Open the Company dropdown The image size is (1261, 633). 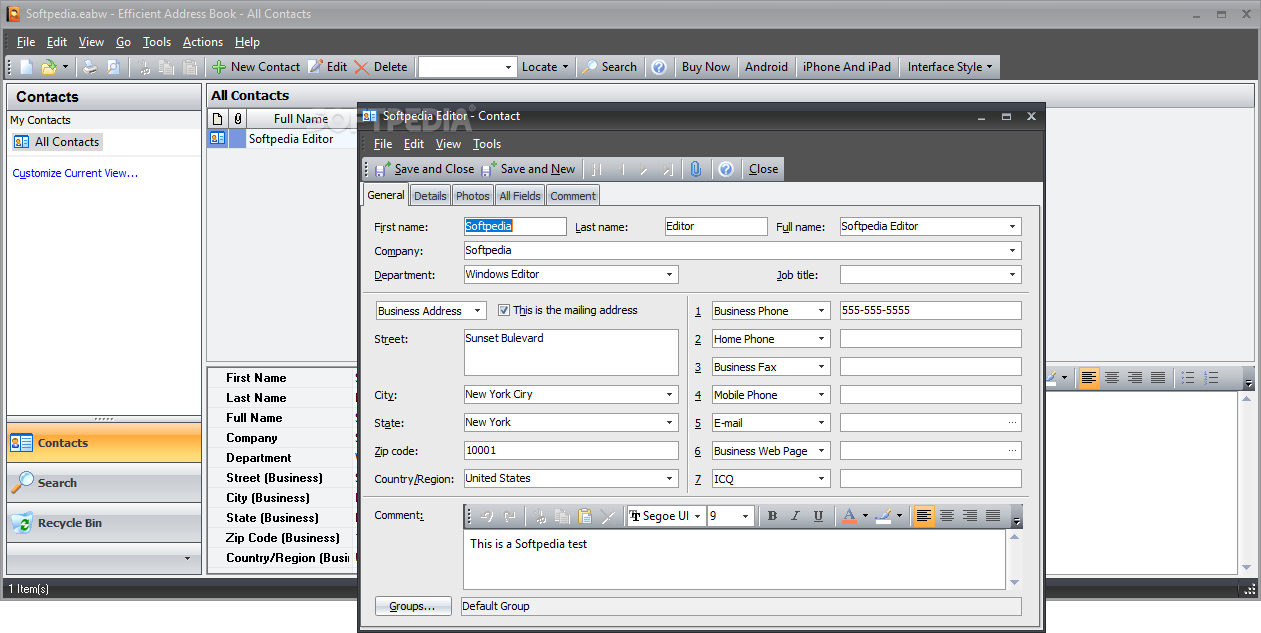click(1013, 251)
